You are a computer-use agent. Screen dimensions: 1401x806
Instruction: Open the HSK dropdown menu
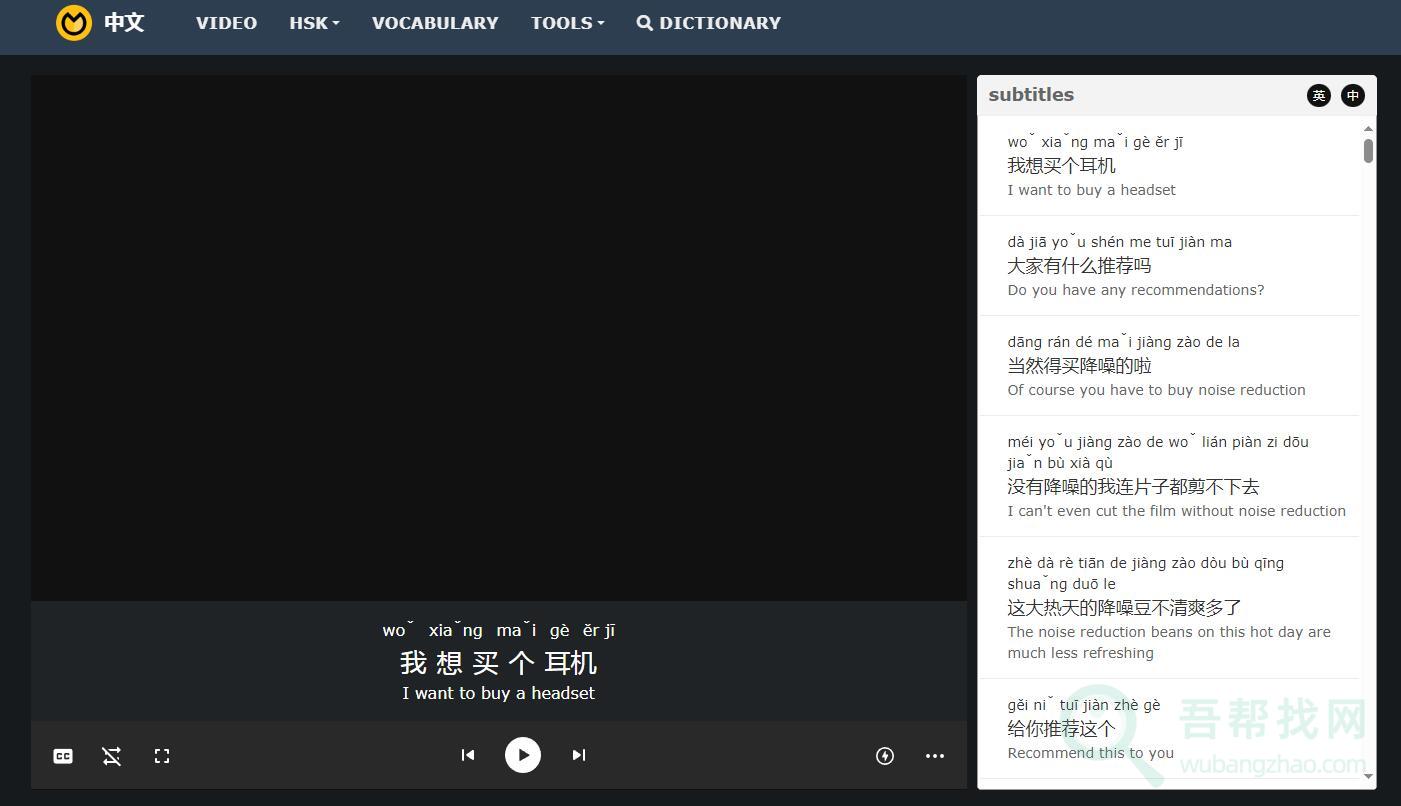pos(314,22)
